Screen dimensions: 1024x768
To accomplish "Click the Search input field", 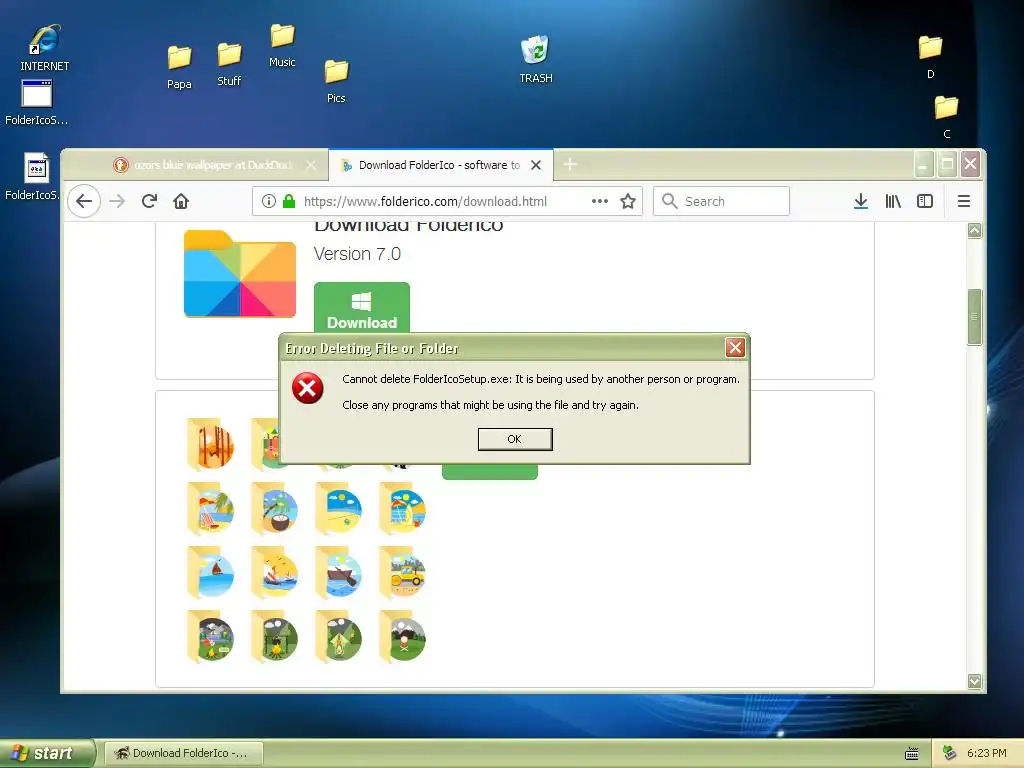I will (721, 201).
